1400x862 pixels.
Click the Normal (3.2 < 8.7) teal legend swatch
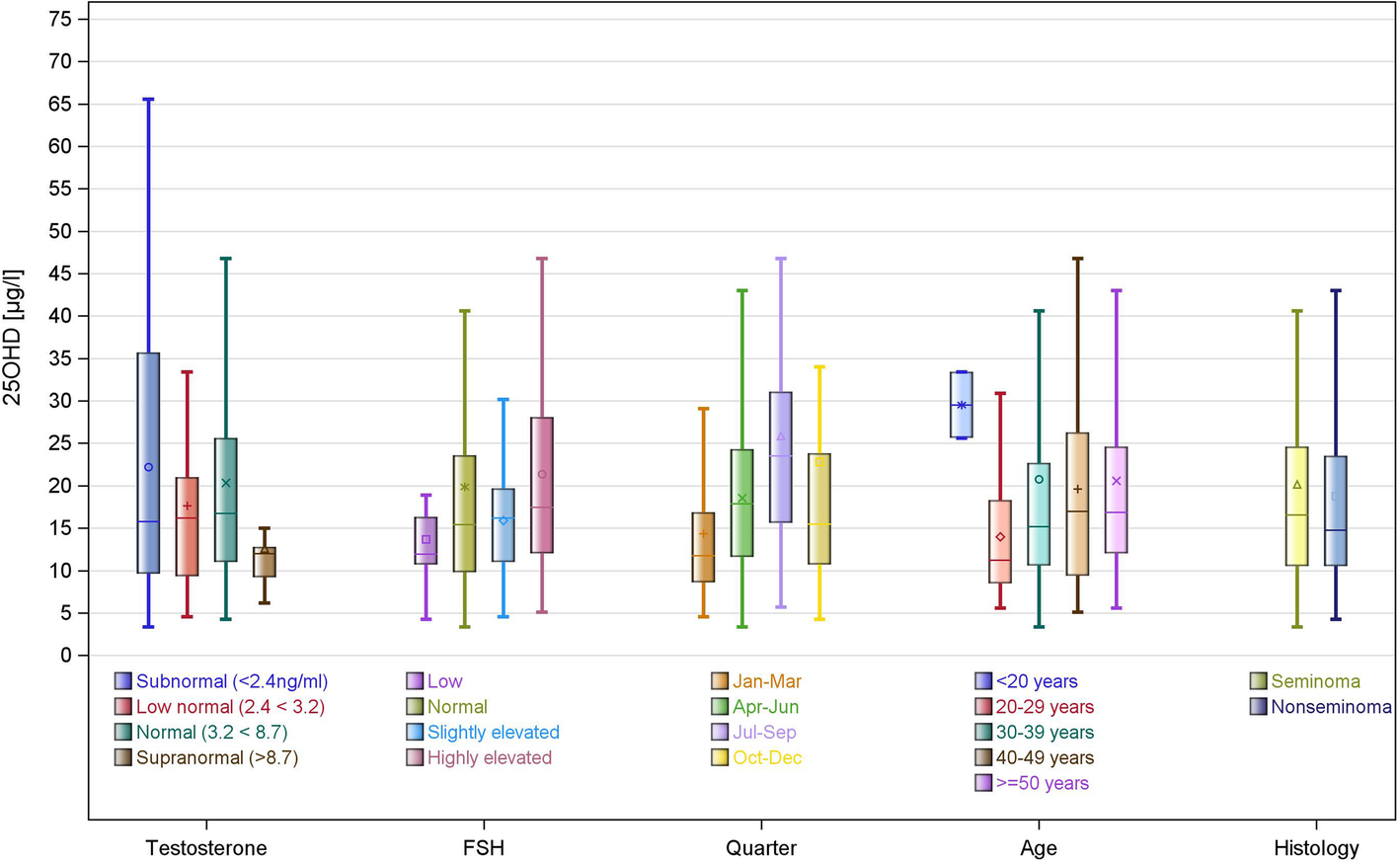[x=123, y=733]
